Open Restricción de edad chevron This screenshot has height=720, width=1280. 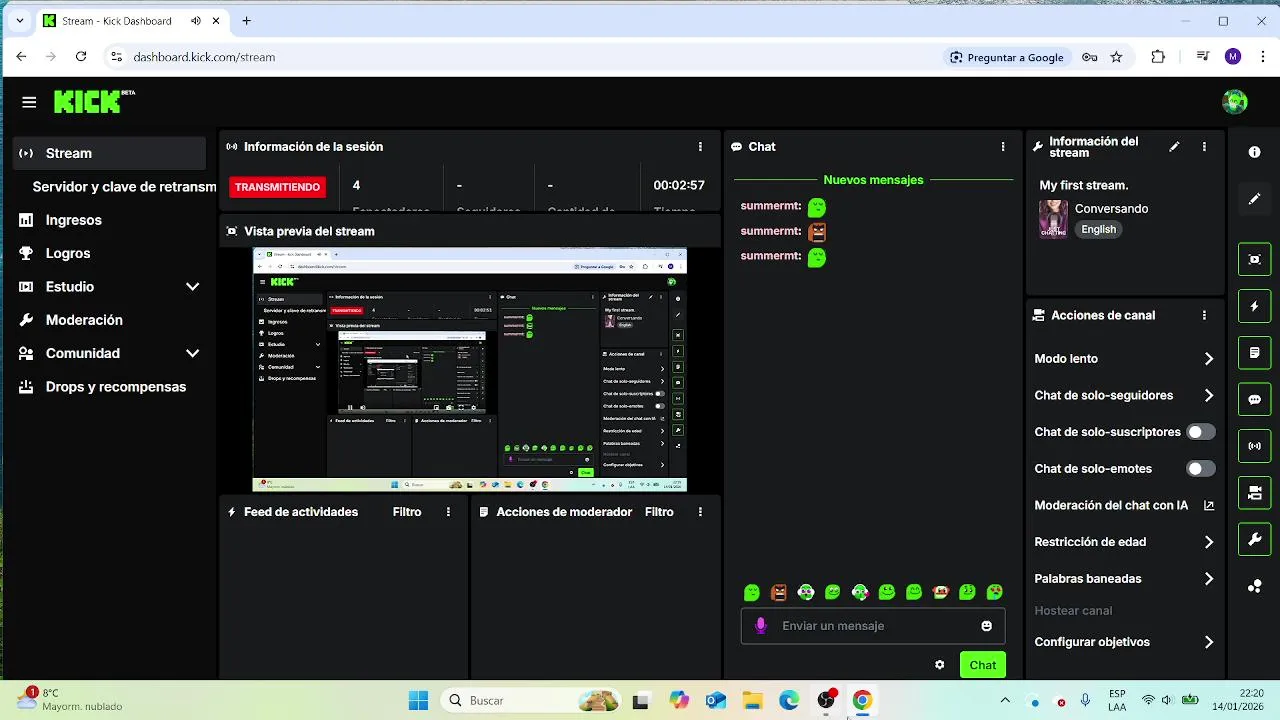tap(1208, 542)
